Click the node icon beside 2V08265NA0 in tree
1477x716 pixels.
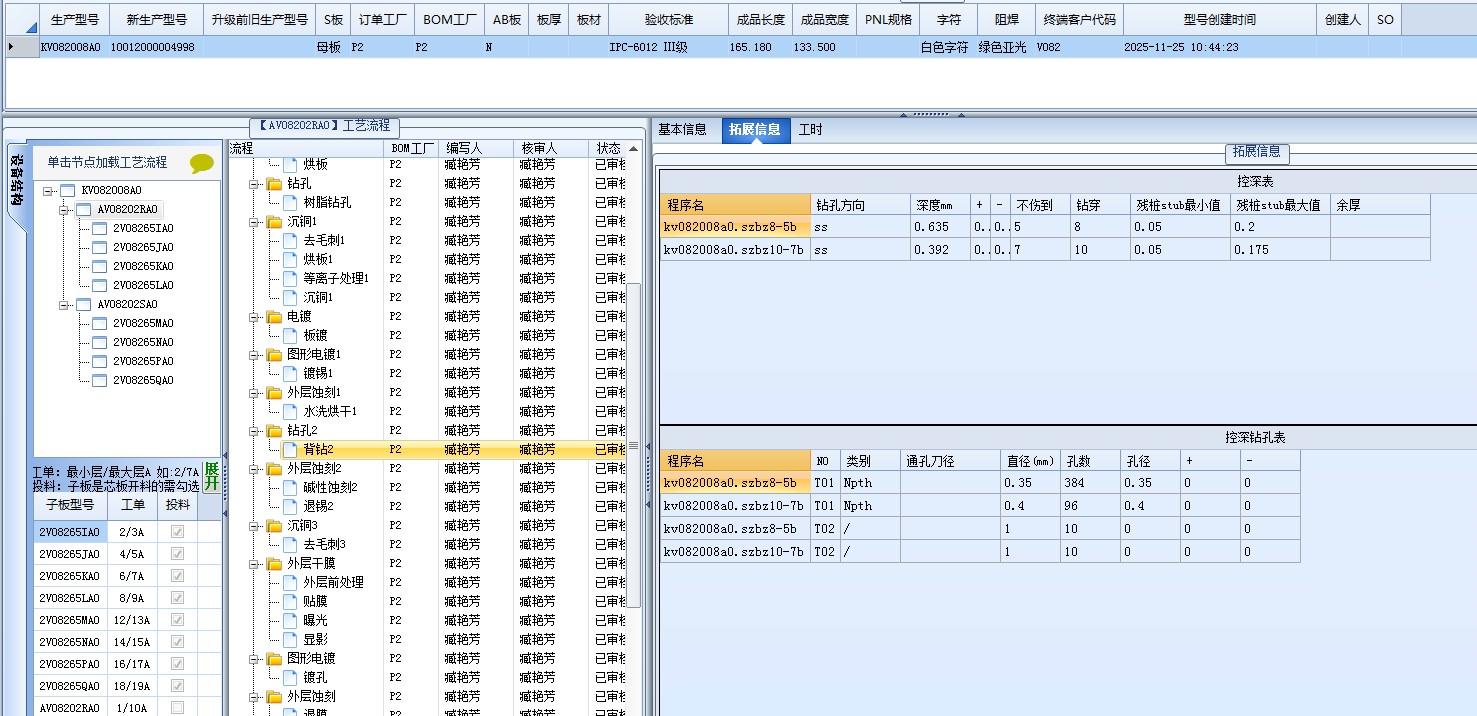click(x=99, y=342)
